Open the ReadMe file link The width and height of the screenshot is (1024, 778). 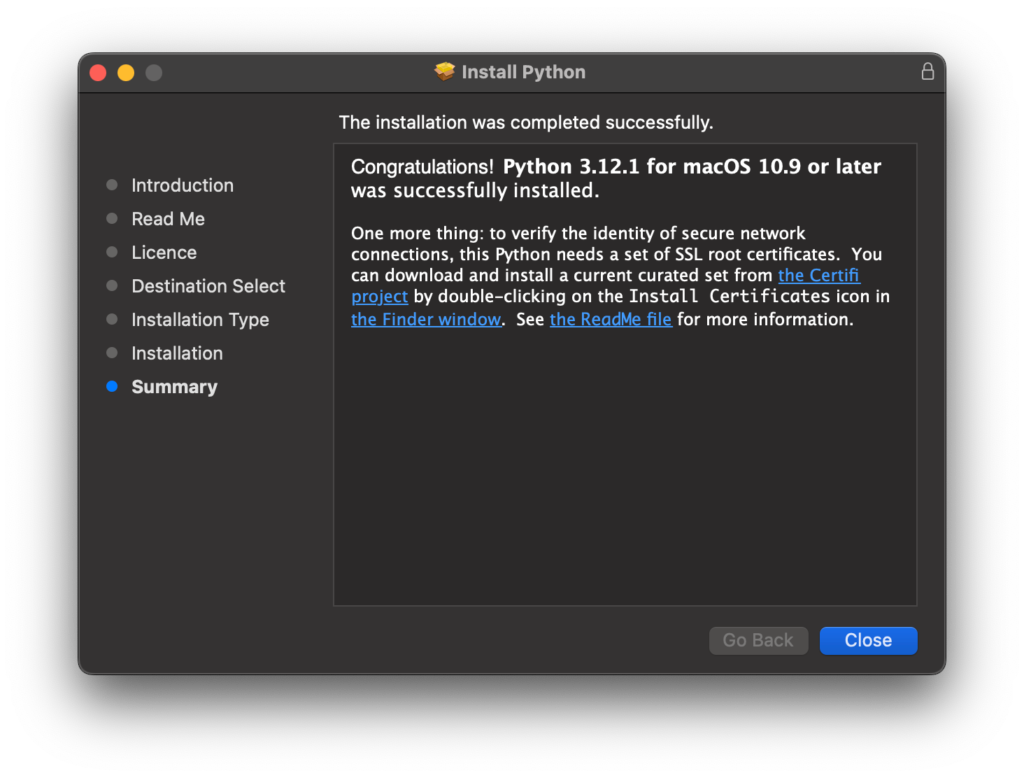pos(611,319)
